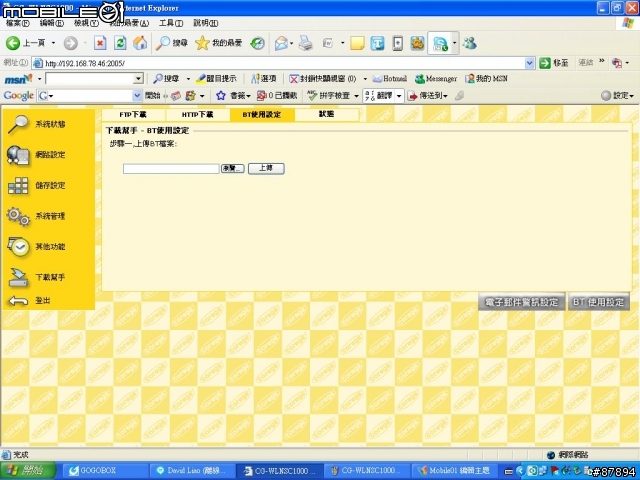640x480 pixels.
Task: Click the Google toolbar 翻譯 button
Action: pos(378,96)
